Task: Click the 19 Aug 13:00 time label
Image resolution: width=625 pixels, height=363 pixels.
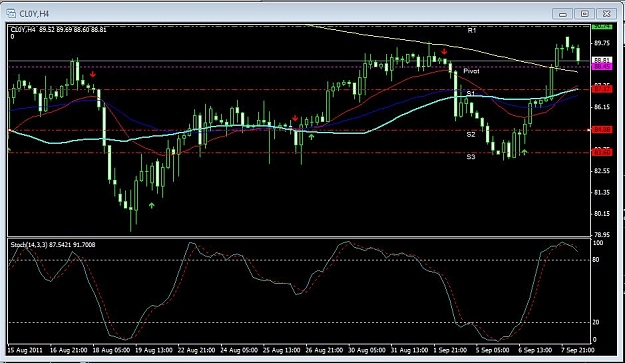Action: pos(154,350)
